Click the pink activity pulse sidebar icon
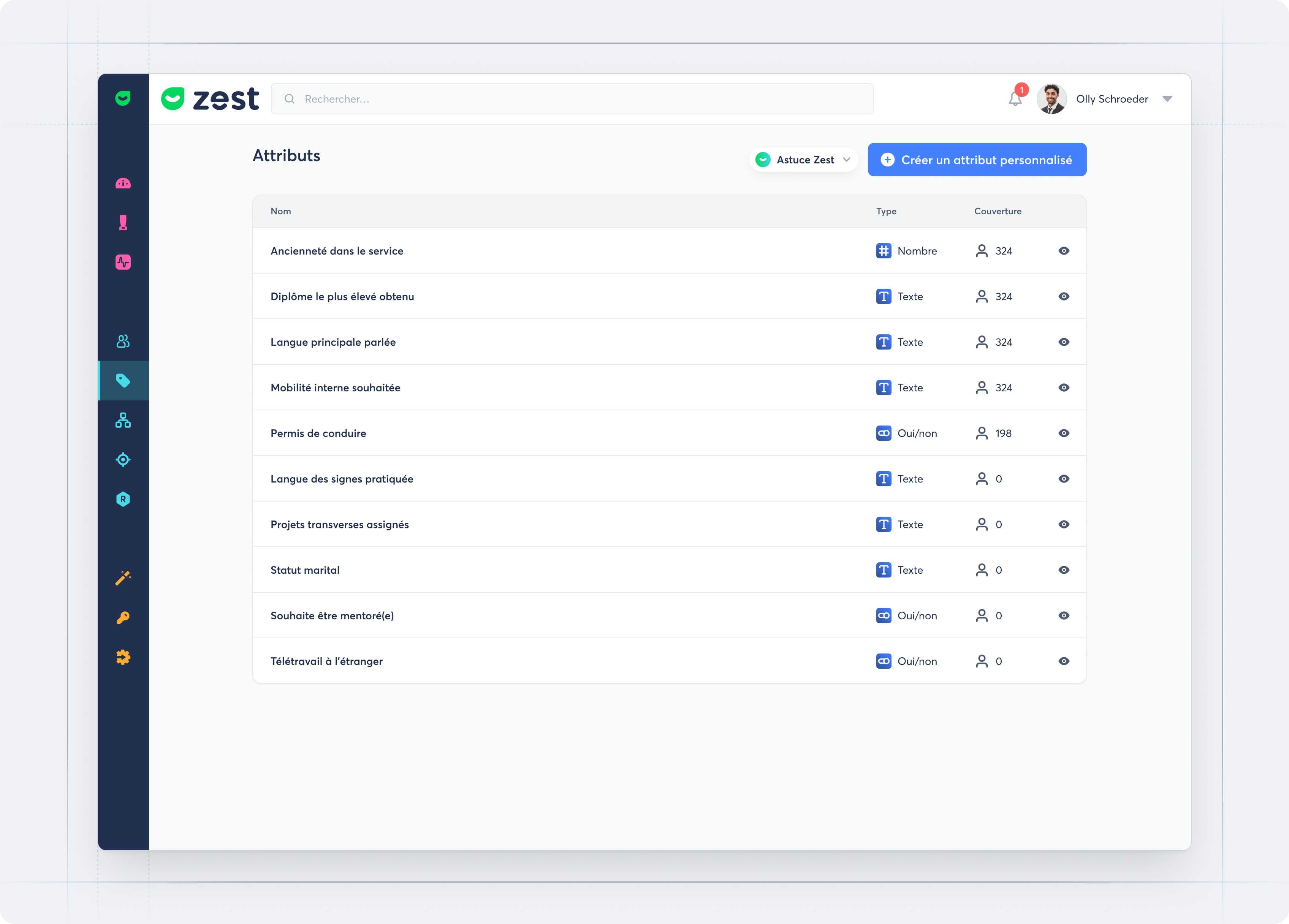1289x924 pixels. point(123,262)
